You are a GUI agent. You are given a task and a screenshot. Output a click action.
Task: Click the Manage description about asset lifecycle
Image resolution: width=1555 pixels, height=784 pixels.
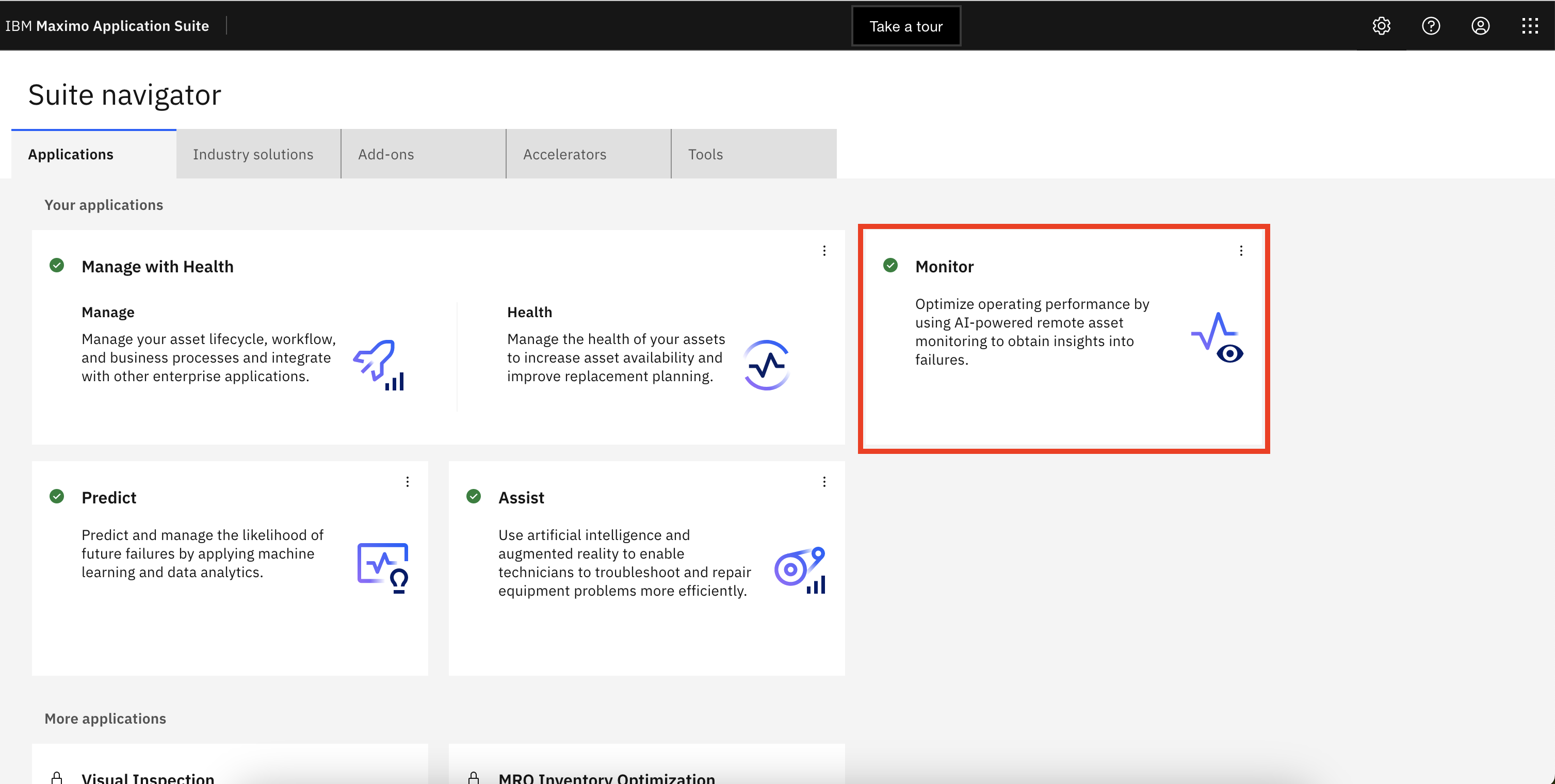click(209, 357)
